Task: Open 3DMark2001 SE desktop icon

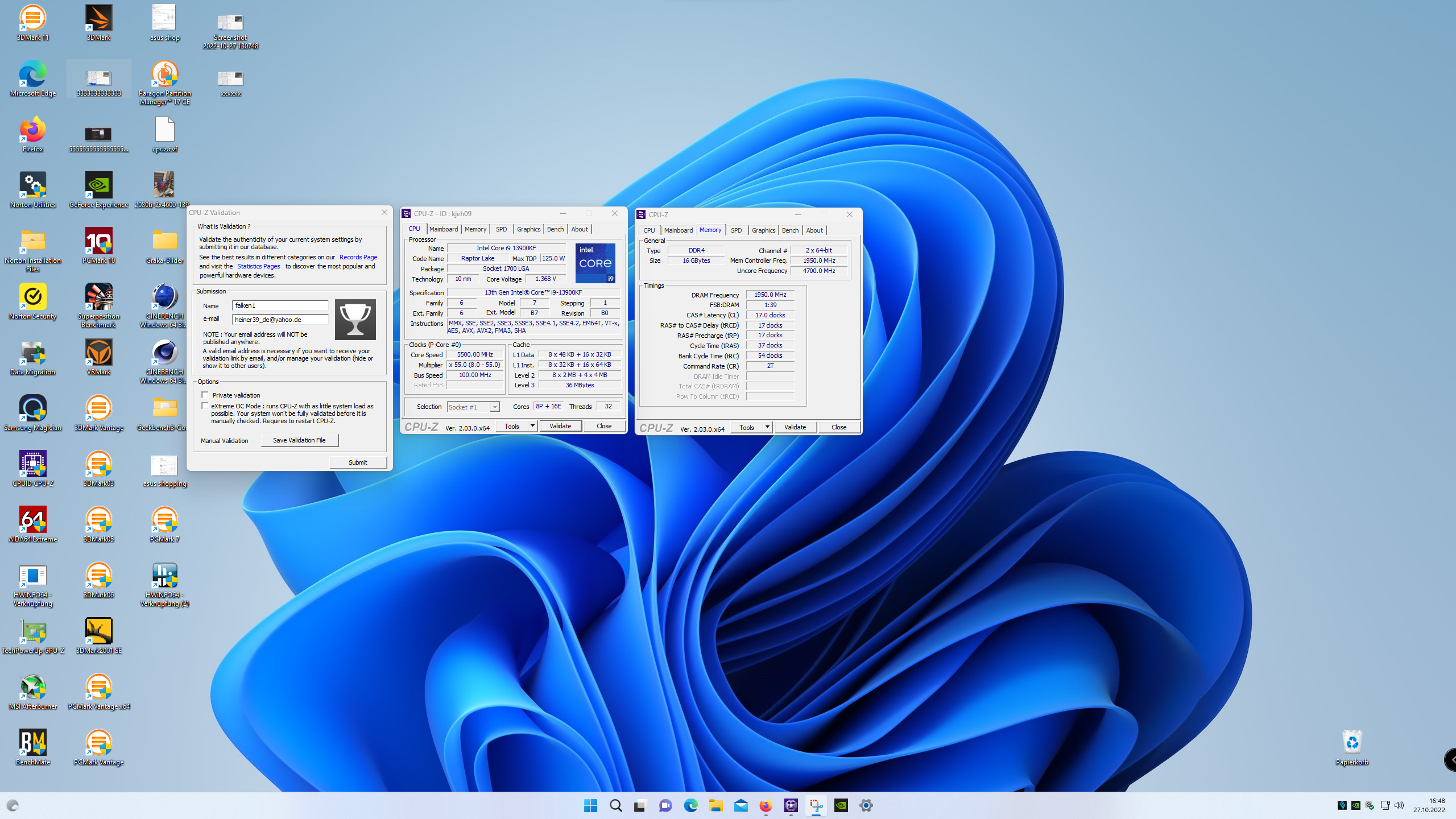Action: (x=98, y=636)
